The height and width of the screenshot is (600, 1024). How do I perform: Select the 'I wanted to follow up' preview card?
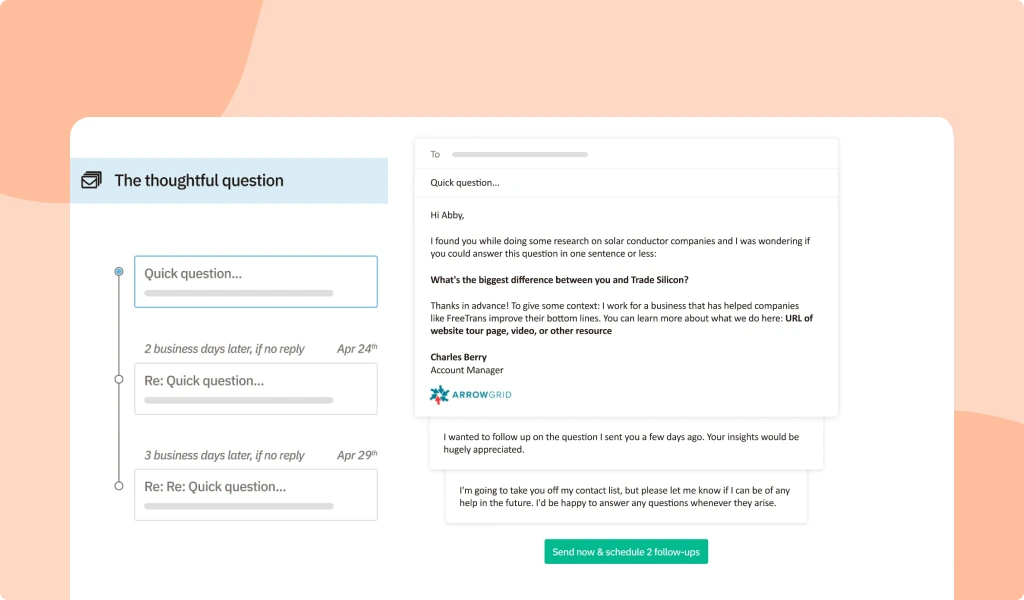626,443
